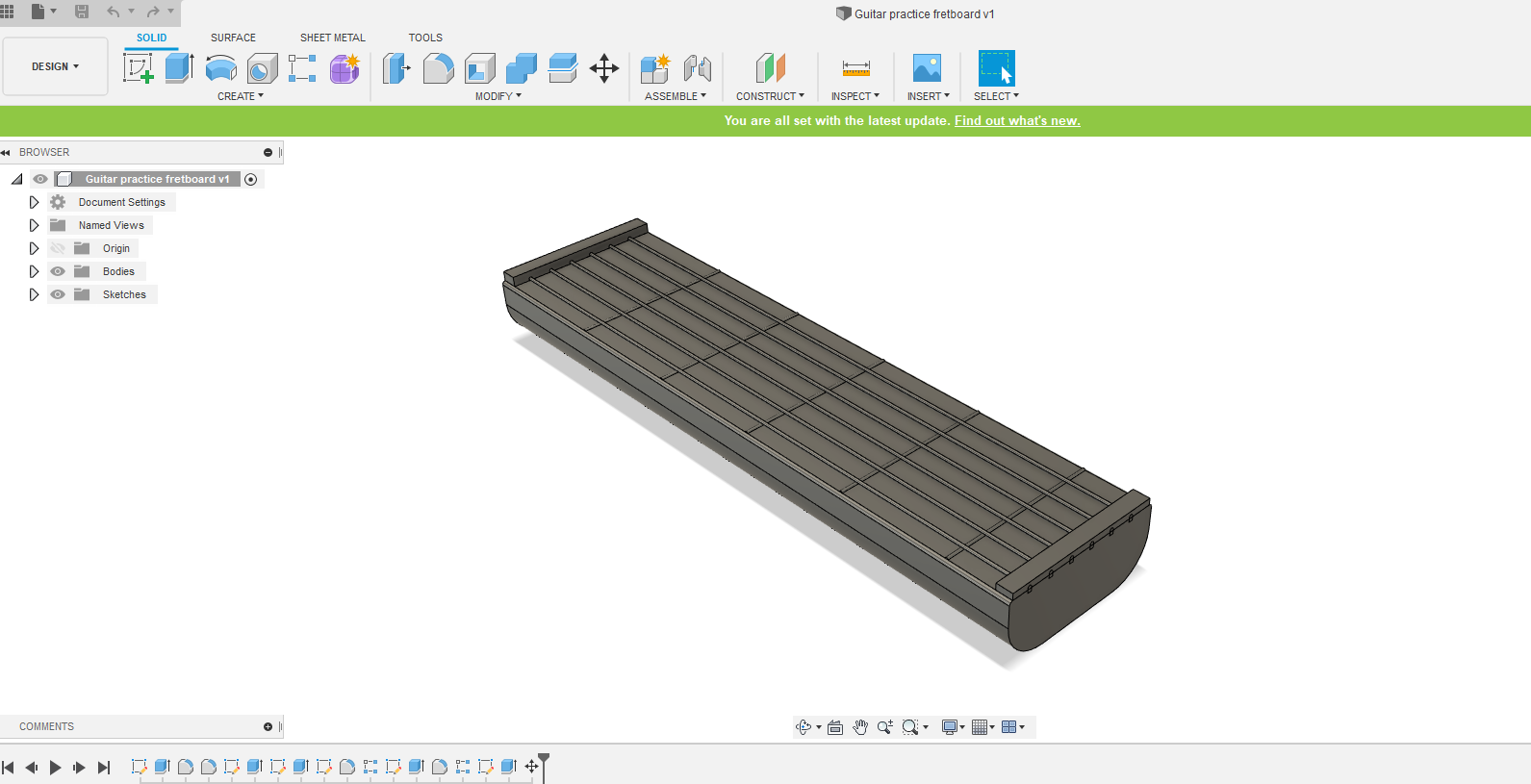This screenshot has height=784, width=1531.
Task: Choose the Move/Copy arrows icon
Action: [x=604, y=68]
